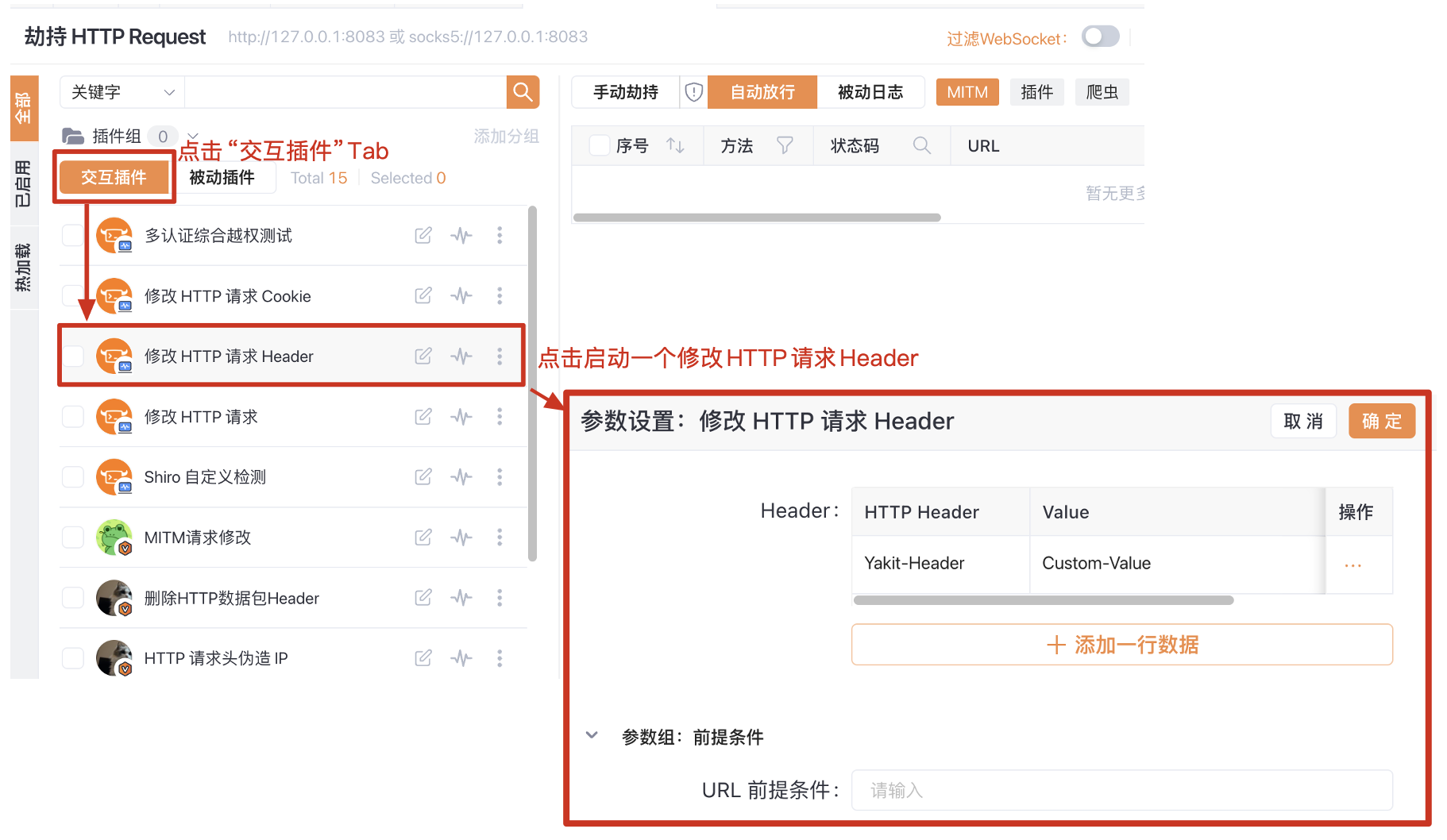
Task: Click pulse icon on the 修改 HTTP 请求 row
Action: click(x=461, y=416)
